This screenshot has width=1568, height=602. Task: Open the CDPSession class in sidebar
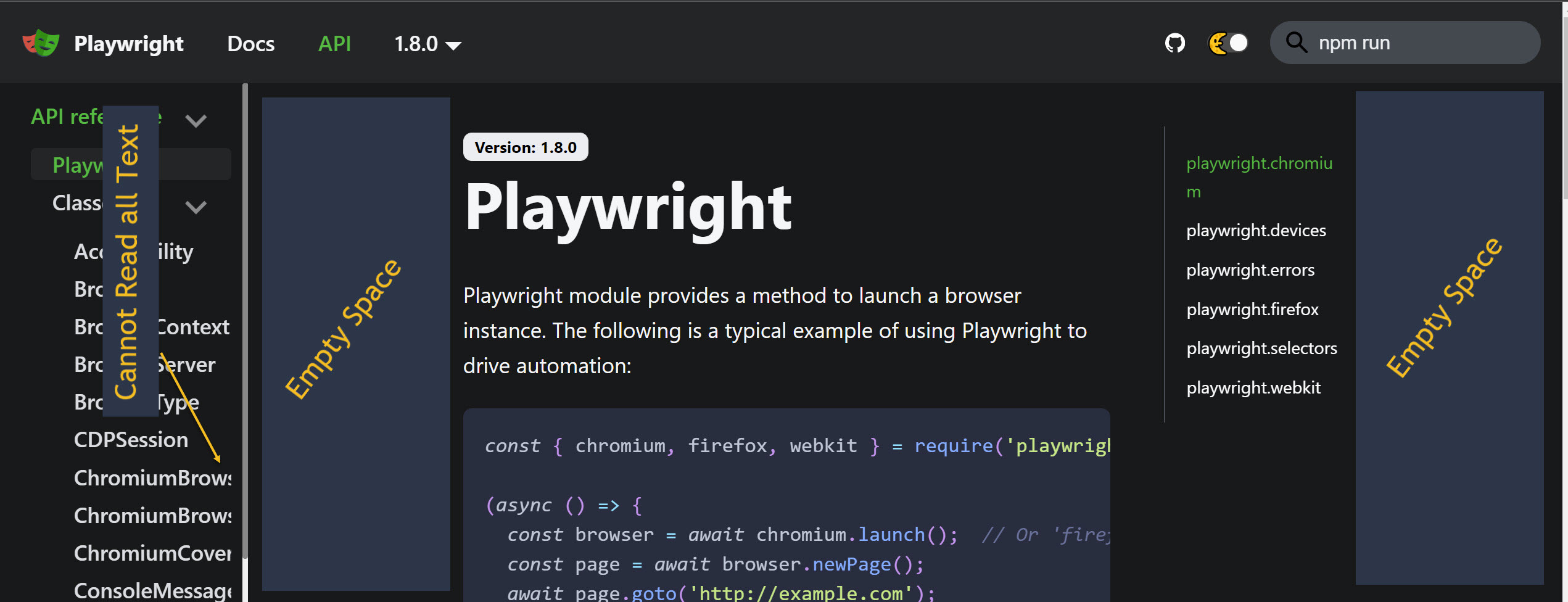pyautogui.click(x=131, y=440)
